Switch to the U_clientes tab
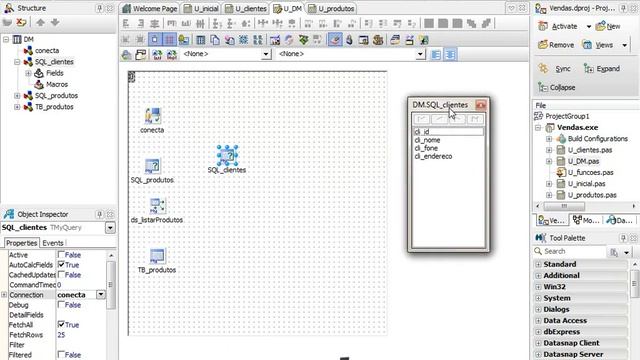 [247, 9]
